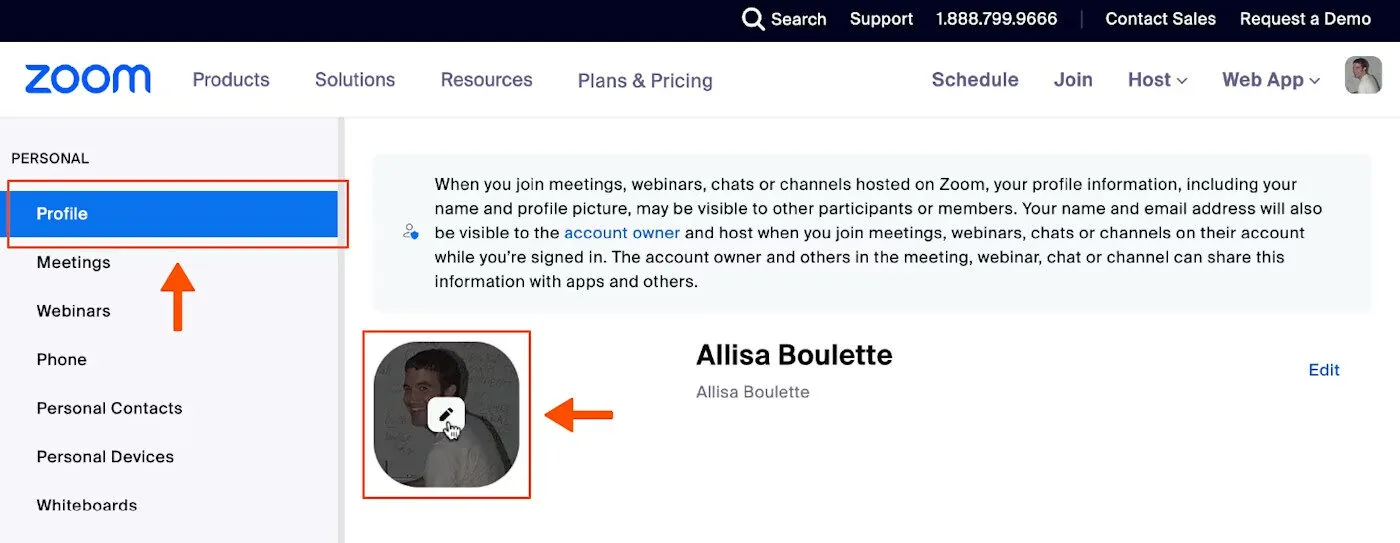This screenshot has height=543, width=1400.
Task: Click the Edit link beside the name
Action: [x=1324, y=370]
